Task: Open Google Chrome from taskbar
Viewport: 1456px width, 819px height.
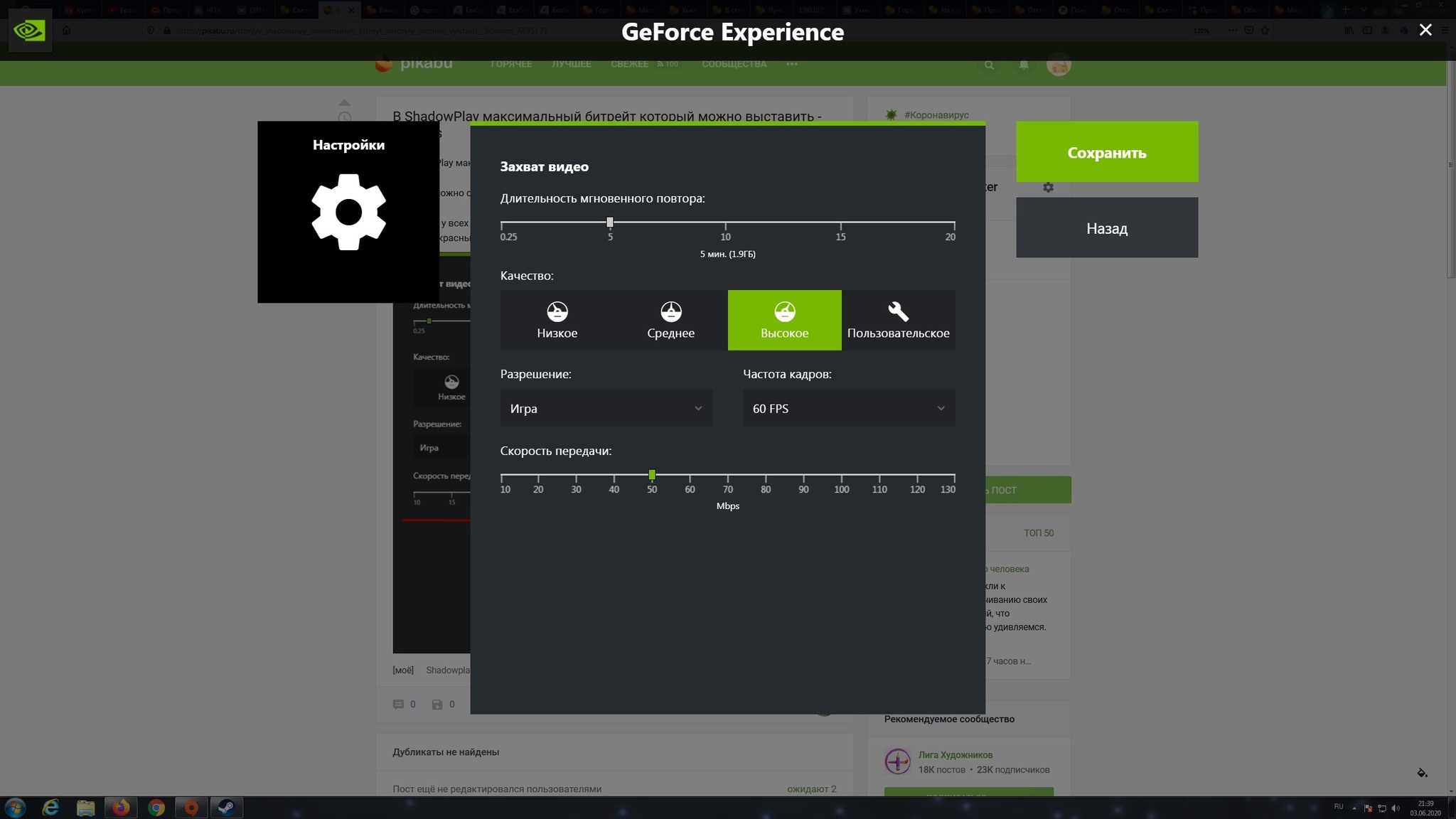Action: point(156,808)
